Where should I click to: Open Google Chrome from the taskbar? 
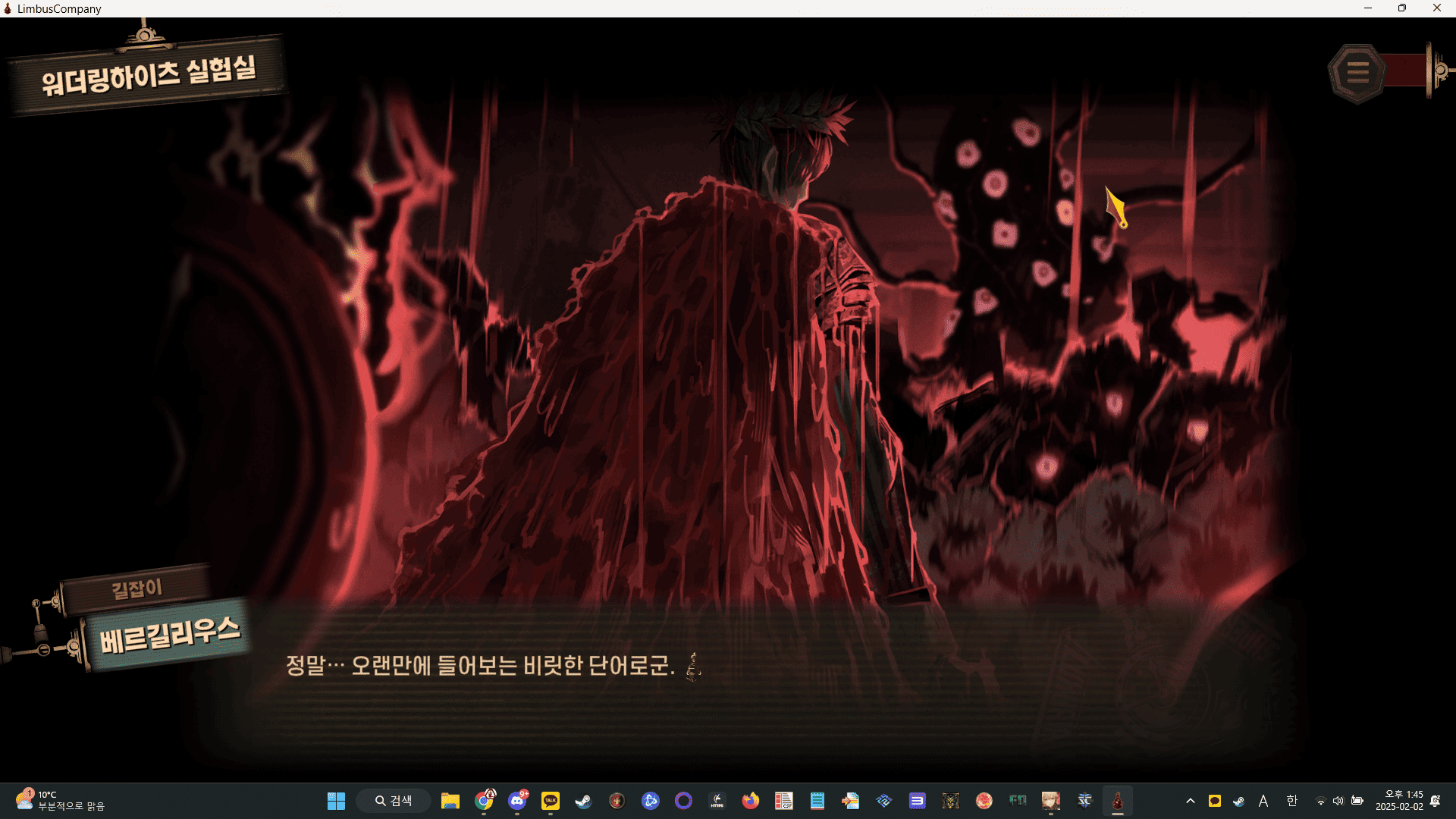point(484,801)
